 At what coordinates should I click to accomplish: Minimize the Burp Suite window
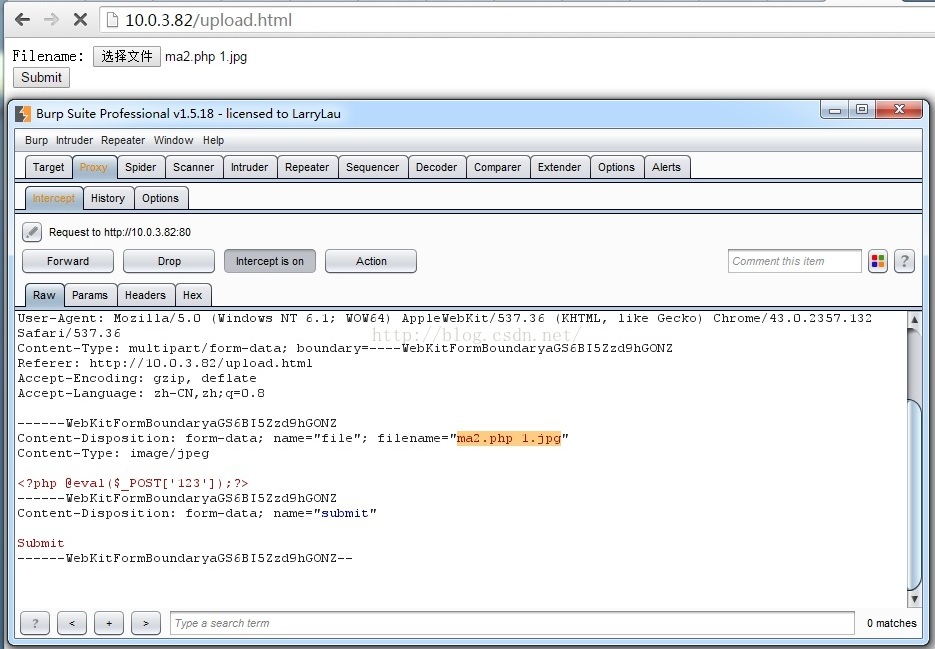pyautogui.click(x=835, y=110)
